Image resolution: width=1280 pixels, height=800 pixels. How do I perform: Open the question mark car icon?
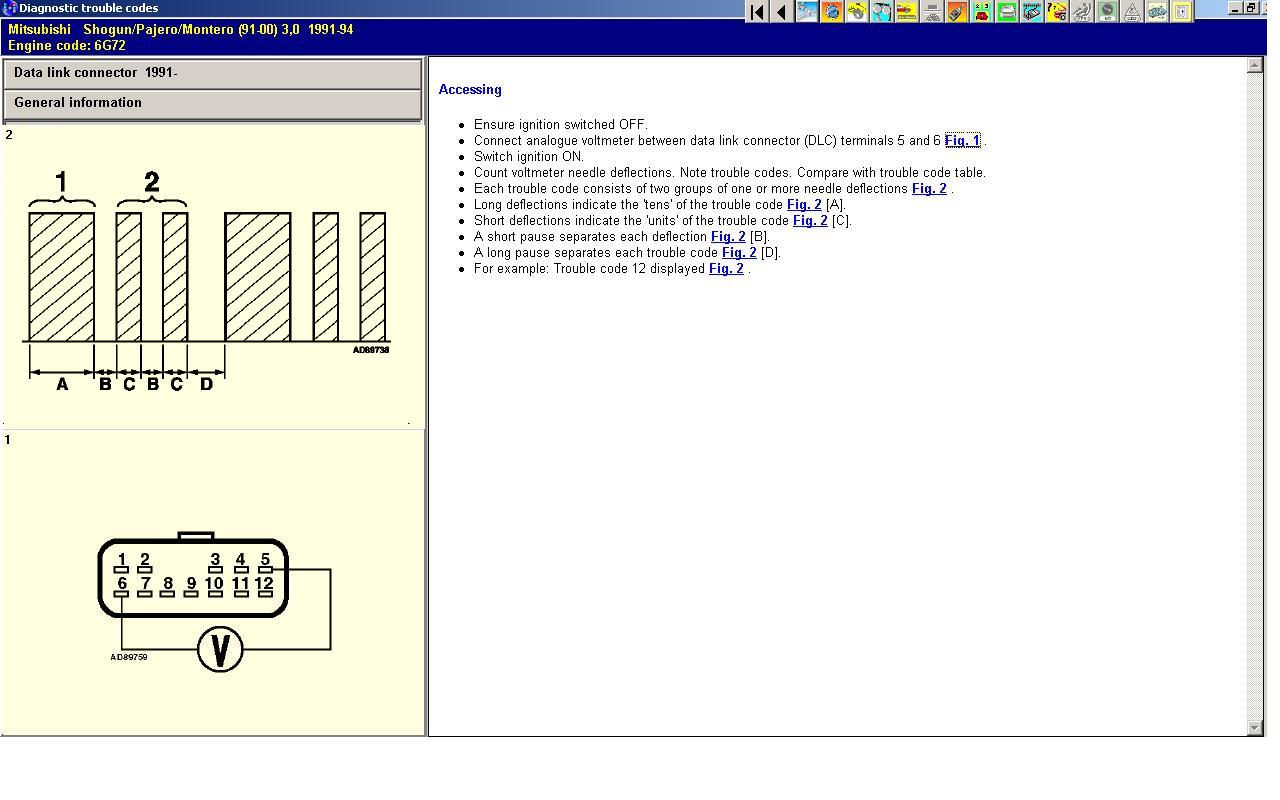tap(1057, 12)
